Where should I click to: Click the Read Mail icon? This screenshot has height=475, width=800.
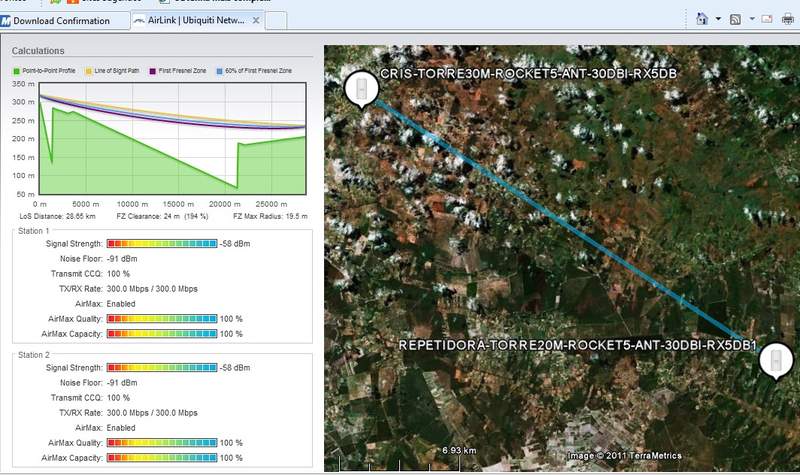(x=767, y=19)
